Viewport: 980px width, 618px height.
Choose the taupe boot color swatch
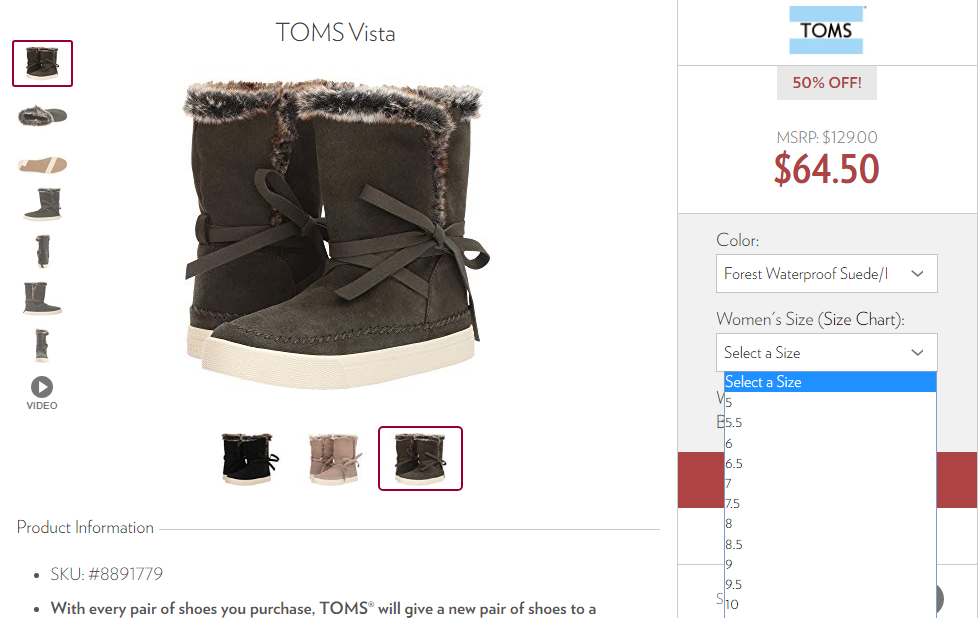tap(335, 459)
